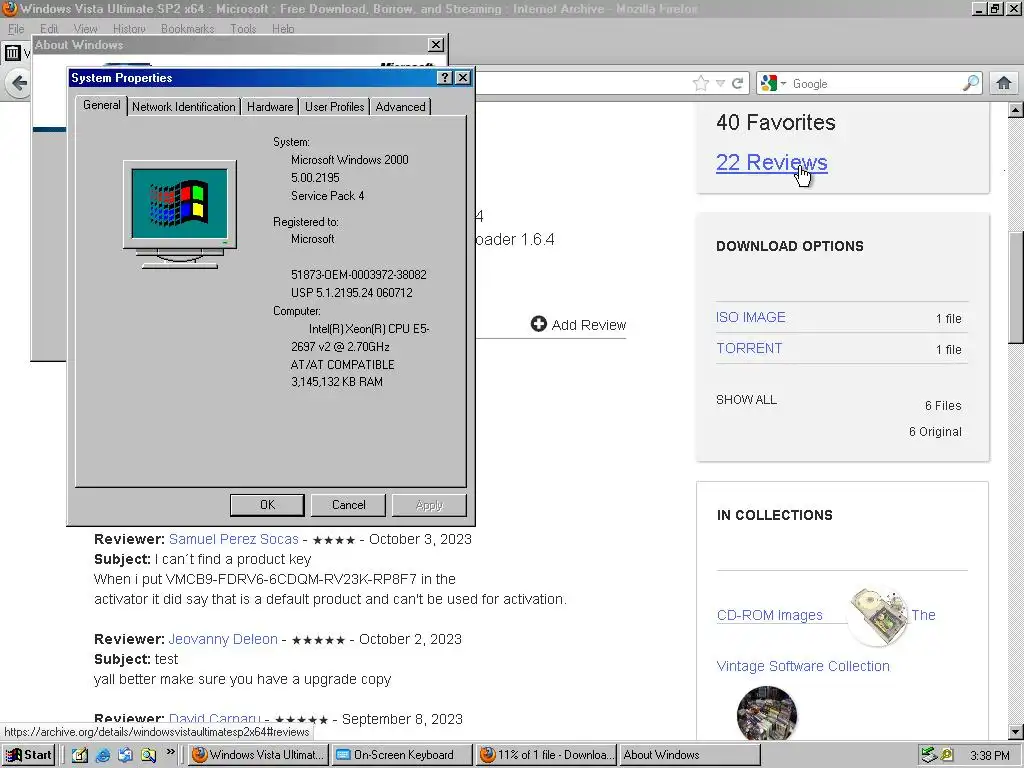The height and width of the screenshot is (768, 1024).
Task: Open the Bookmarks menu
Action: tap(187, 29)
